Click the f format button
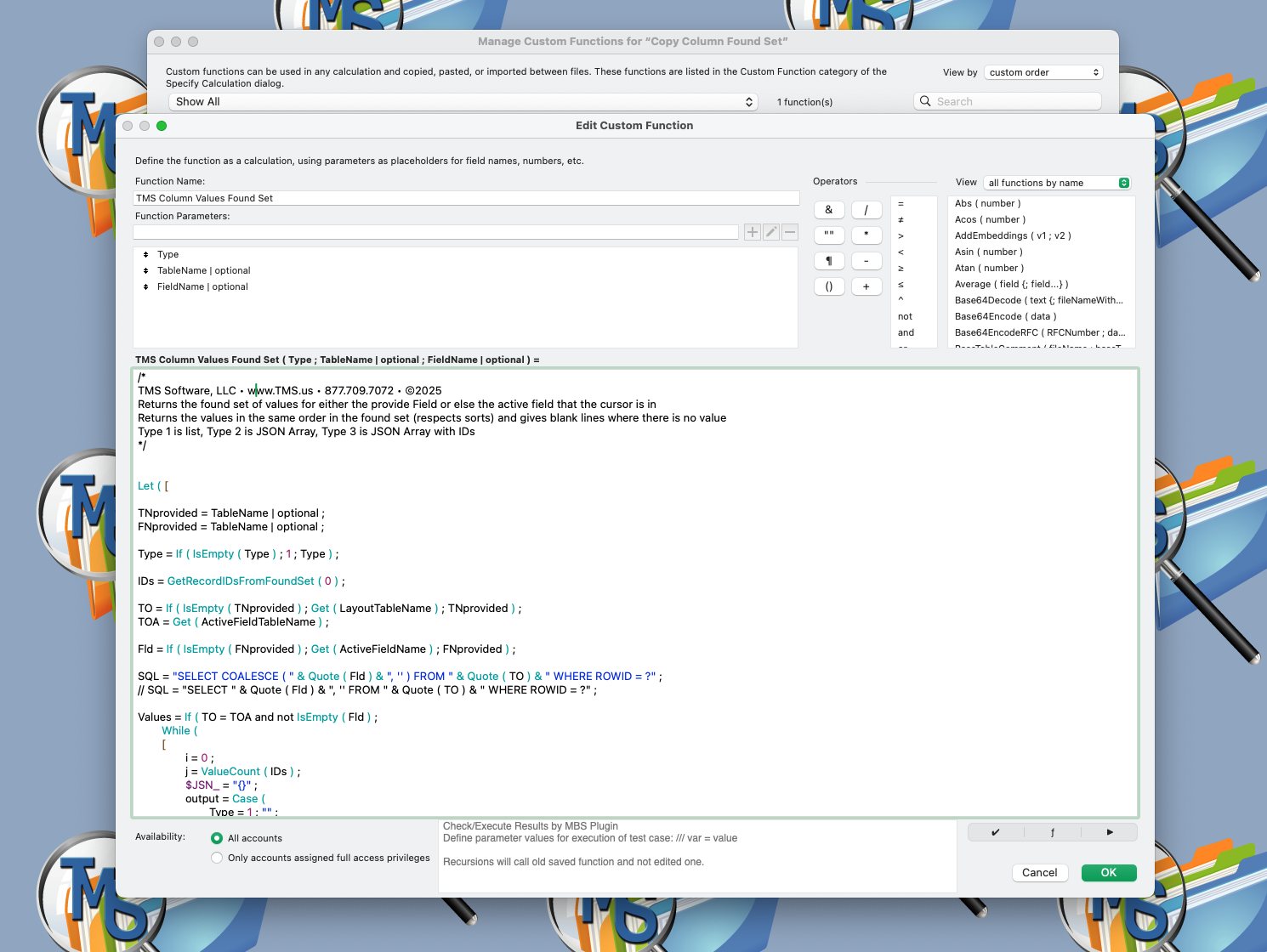Image resolution: width=1267 pixels, height=952 pixels. [1053, 832]
